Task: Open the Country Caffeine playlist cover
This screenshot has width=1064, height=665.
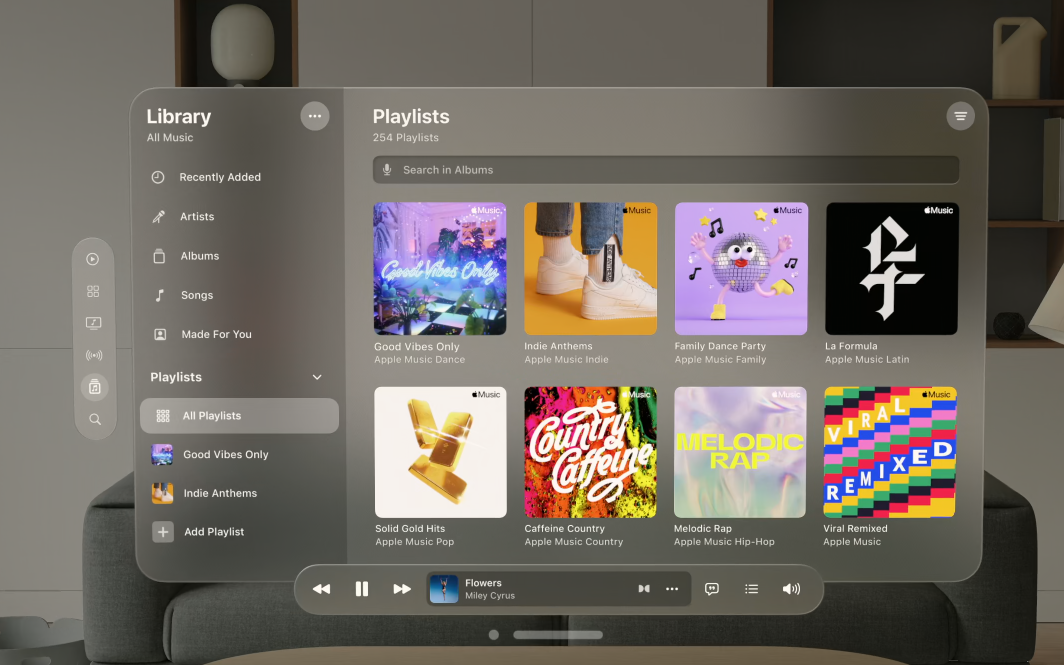Action: coord(590,452)
